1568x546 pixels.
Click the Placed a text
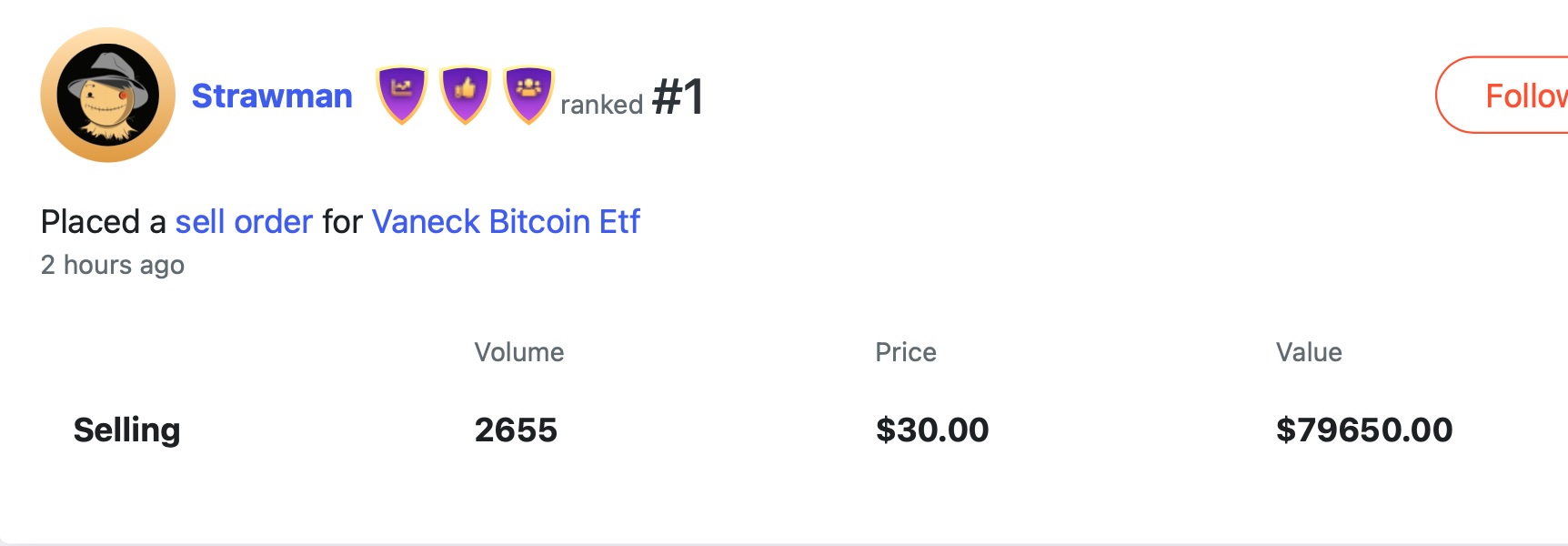tap(103, 221)
